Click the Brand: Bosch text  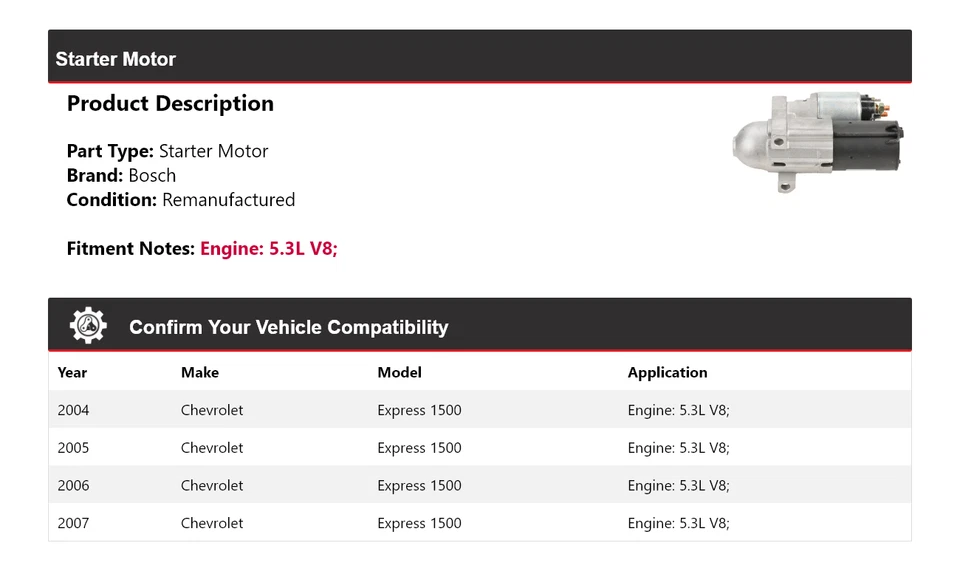(121, 175)
